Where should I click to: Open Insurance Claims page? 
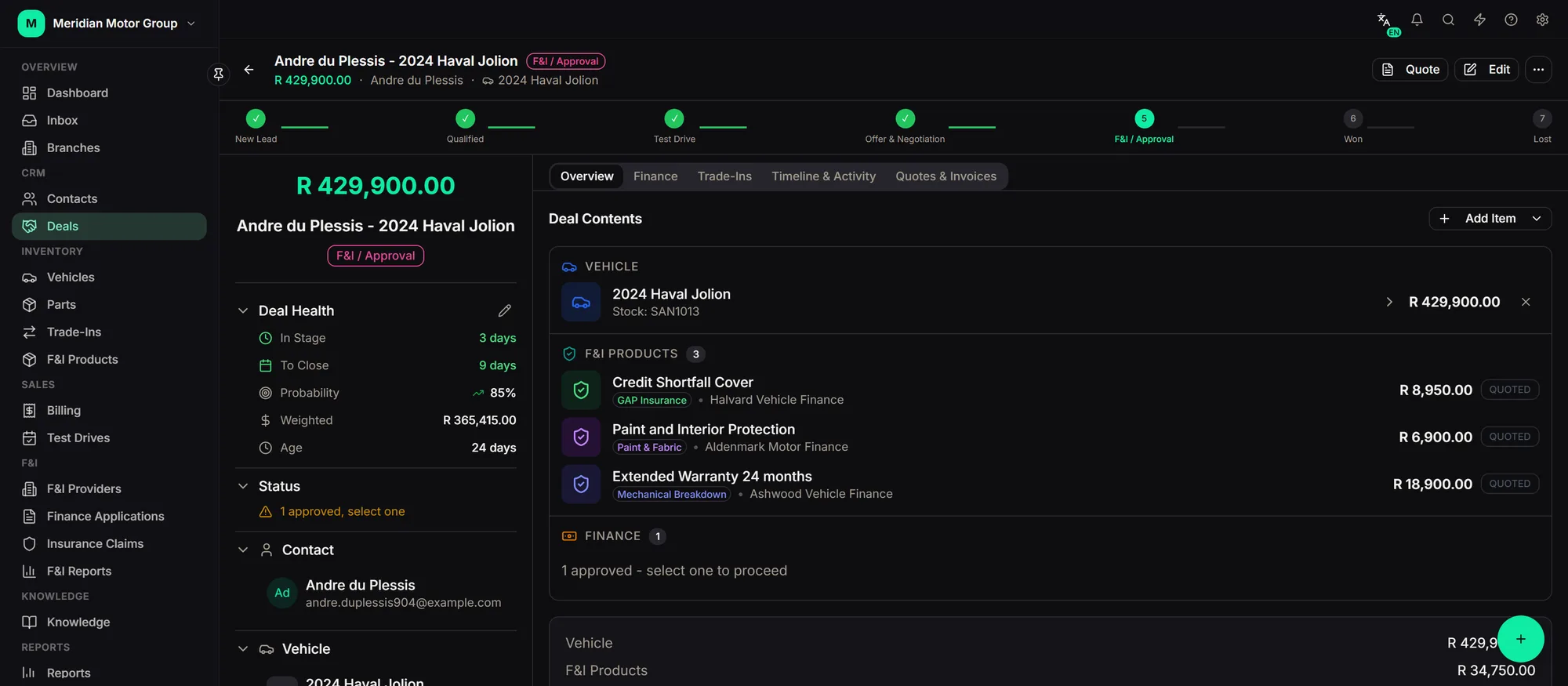109,544
